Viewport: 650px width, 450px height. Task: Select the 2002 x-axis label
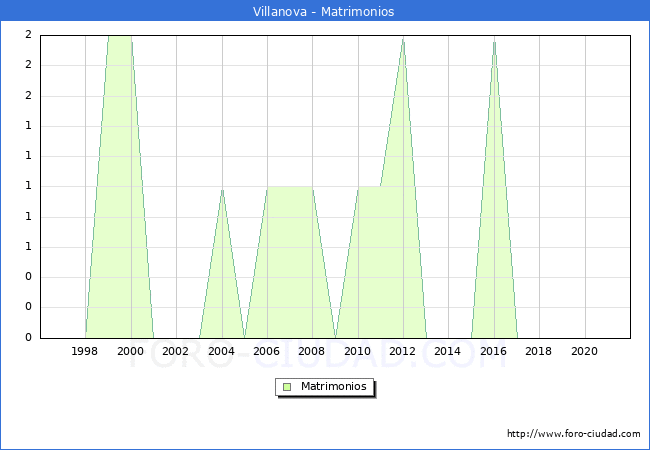175,351
